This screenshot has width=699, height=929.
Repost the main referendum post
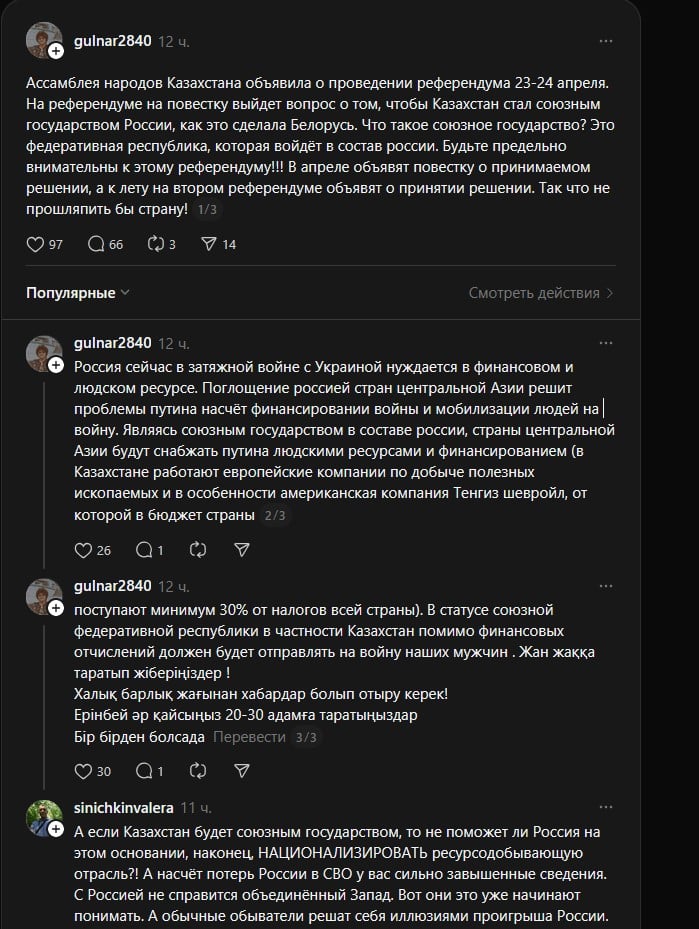(x=155, y=244)
